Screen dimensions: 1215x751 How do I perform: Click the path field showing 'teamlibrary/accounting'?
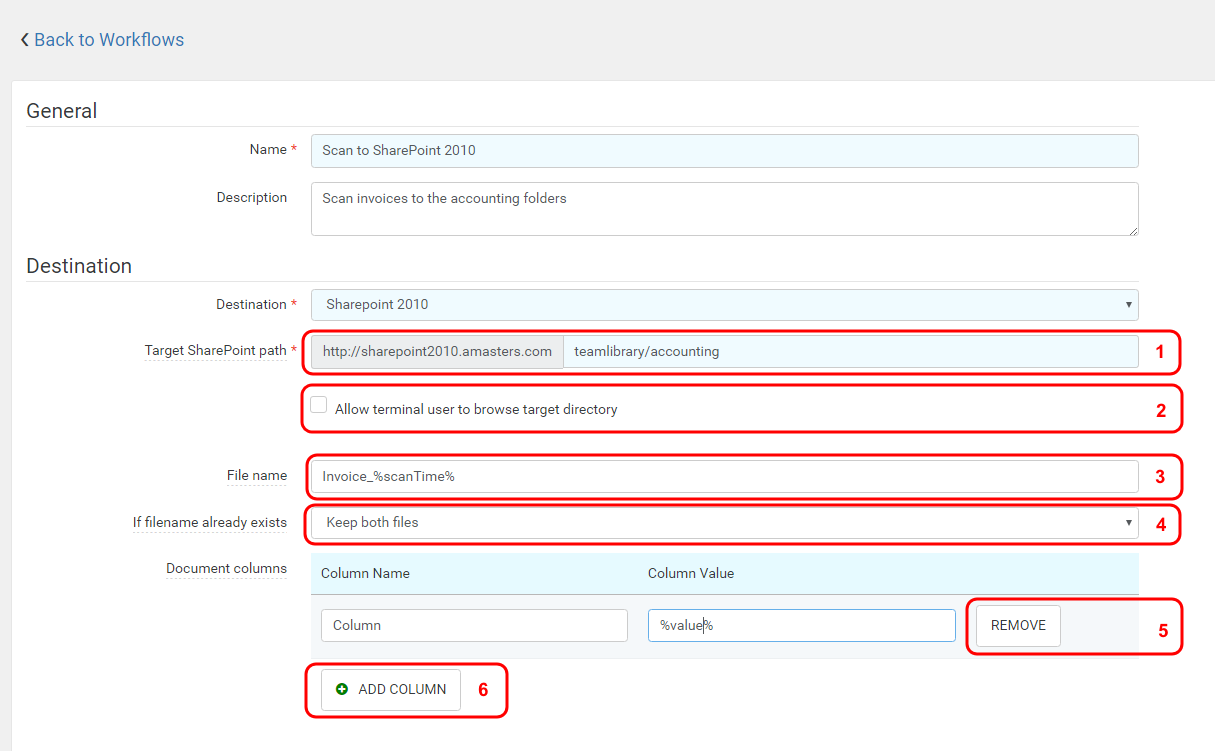[x=850, y=351]
